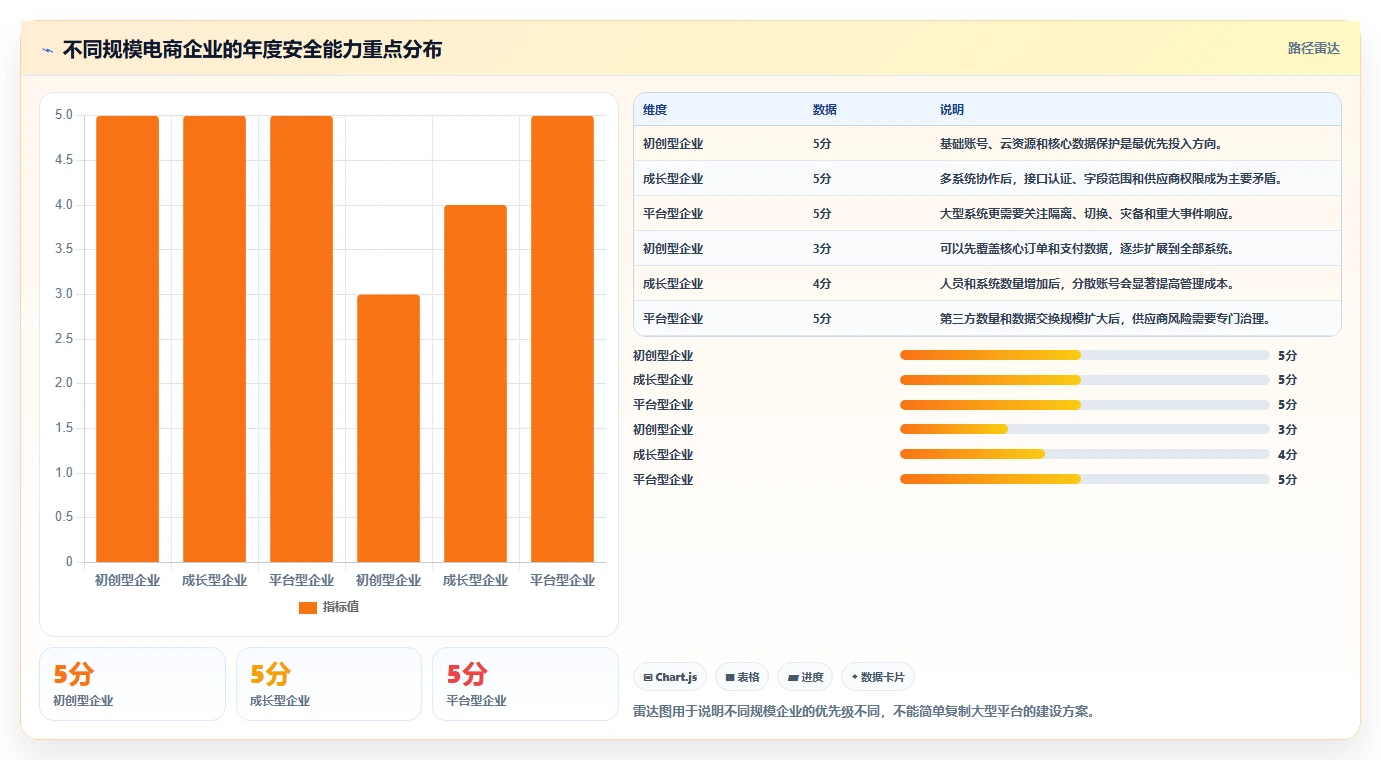Select the 表格 chip
Image resolution: width=1381 pixels, height=760 pixels.
pos(742,677)
